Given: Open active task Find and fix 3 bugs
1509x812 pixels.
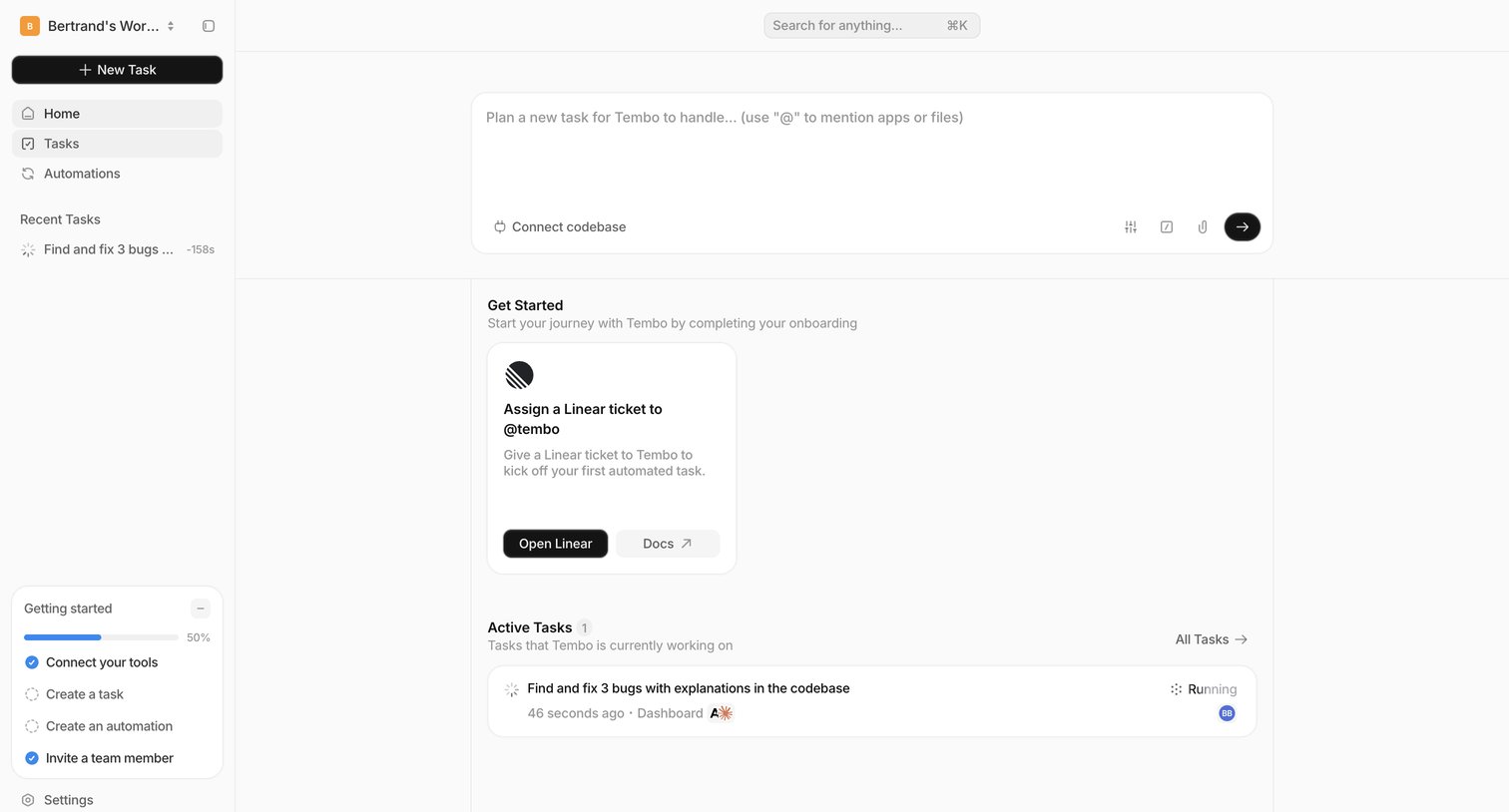Looking at the screenshot, I should [871, 701].
